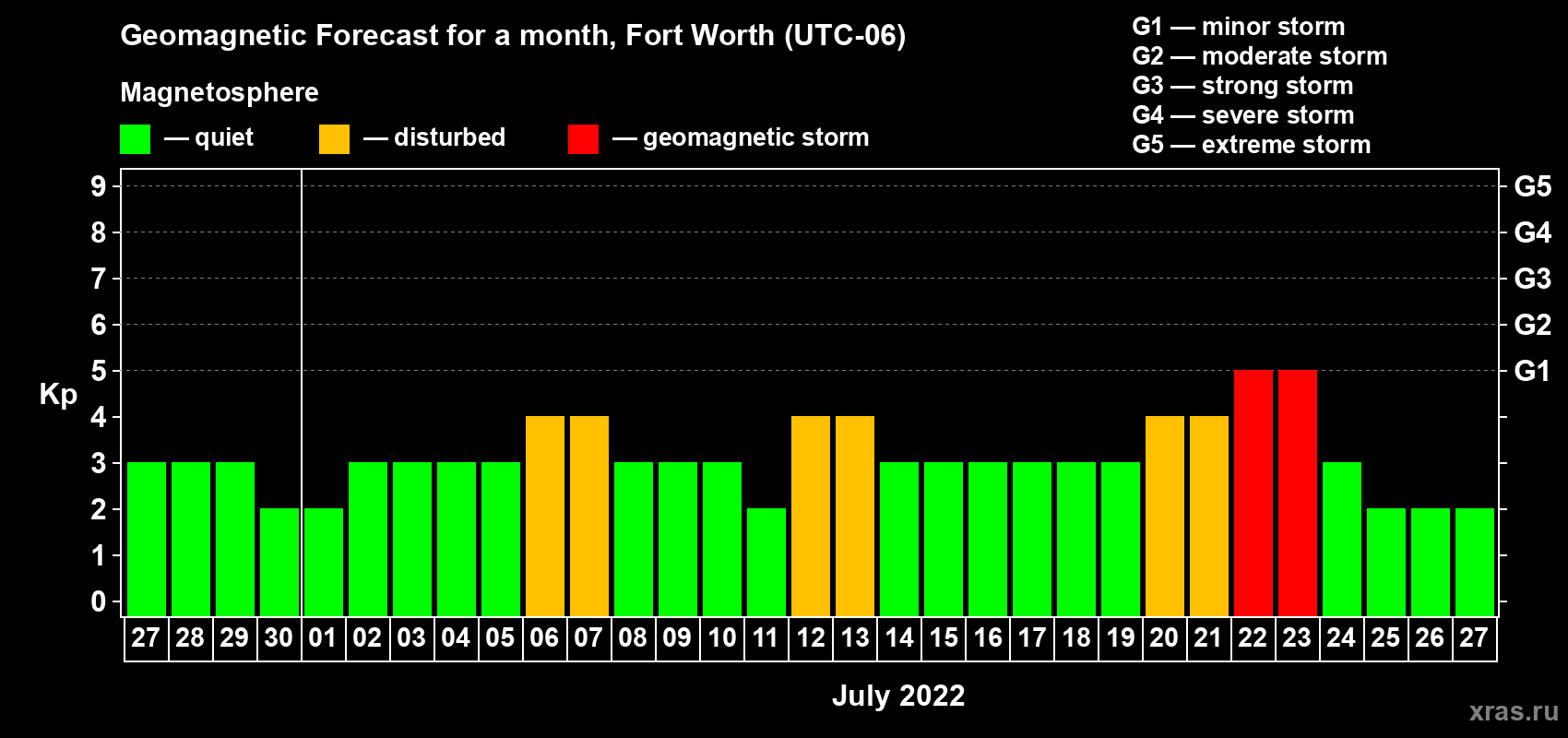Click the 'G4 — severe storm' legend text
The image size is (1568, 738).
[1243, 115]
